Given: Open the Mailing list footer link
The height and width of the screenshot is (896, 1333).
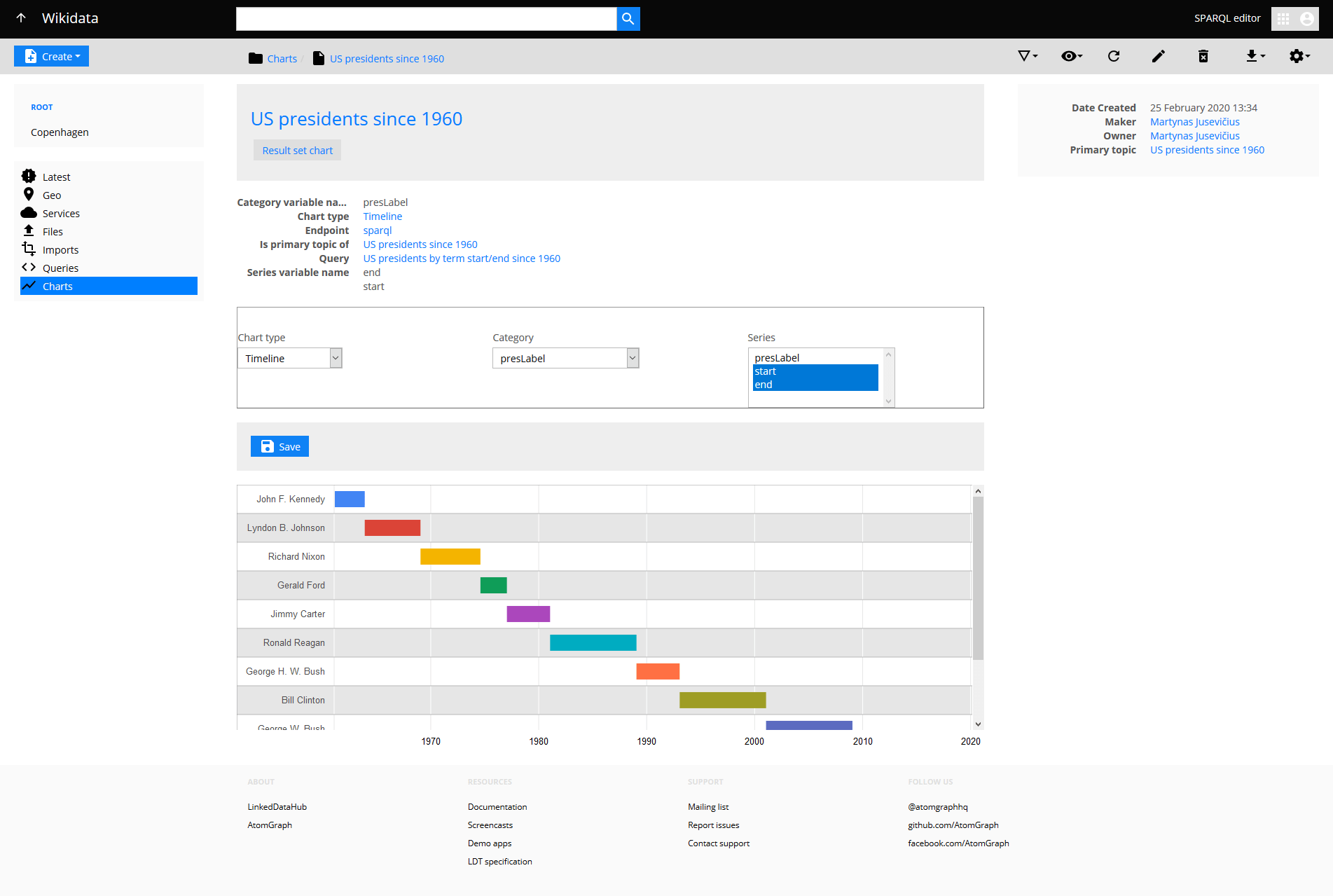Looking at the screenshot, I should coord(708,807).
